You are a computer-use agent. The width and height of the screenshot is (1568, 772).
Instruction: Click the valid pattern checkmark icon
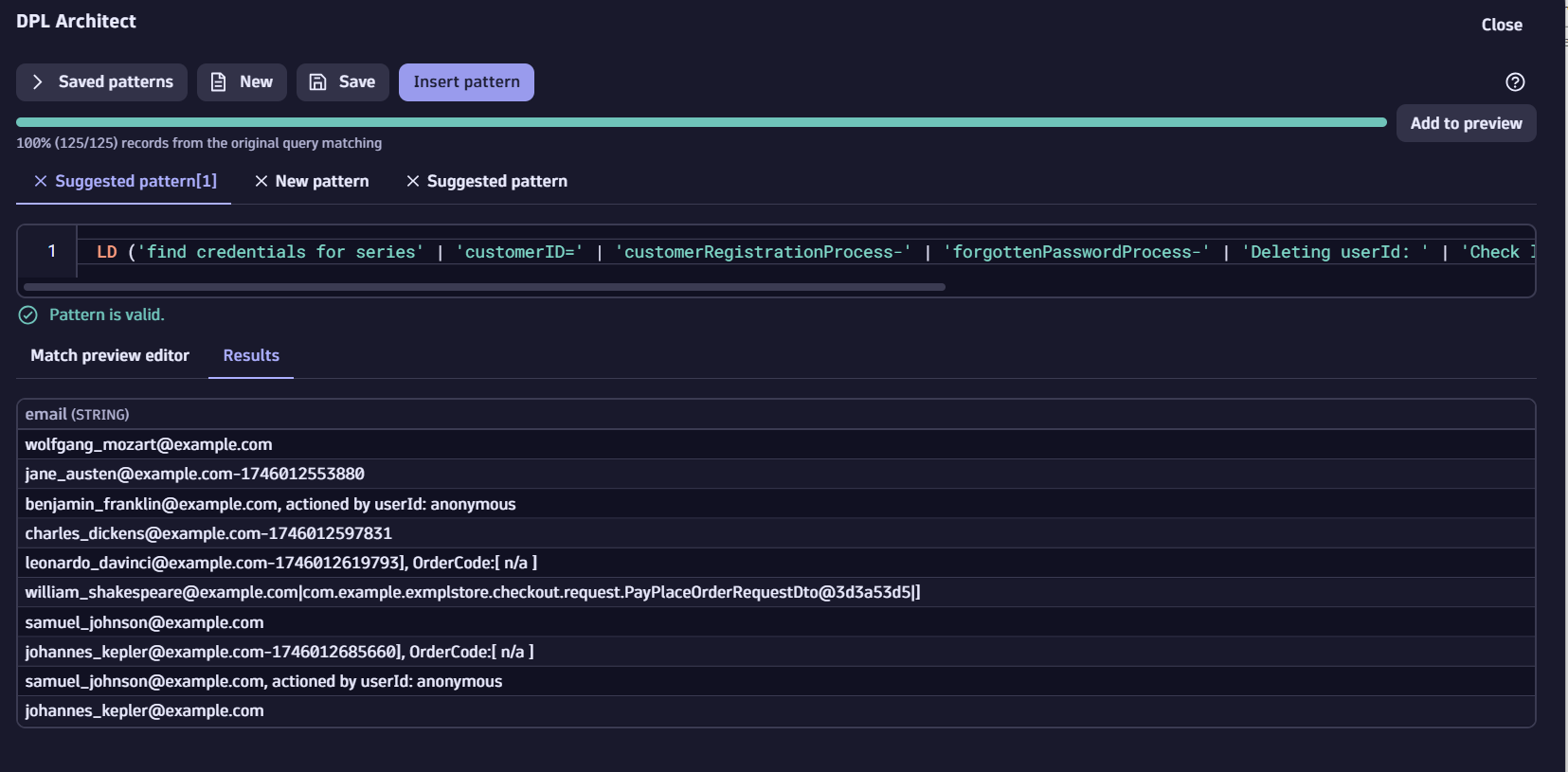point(28,314)
